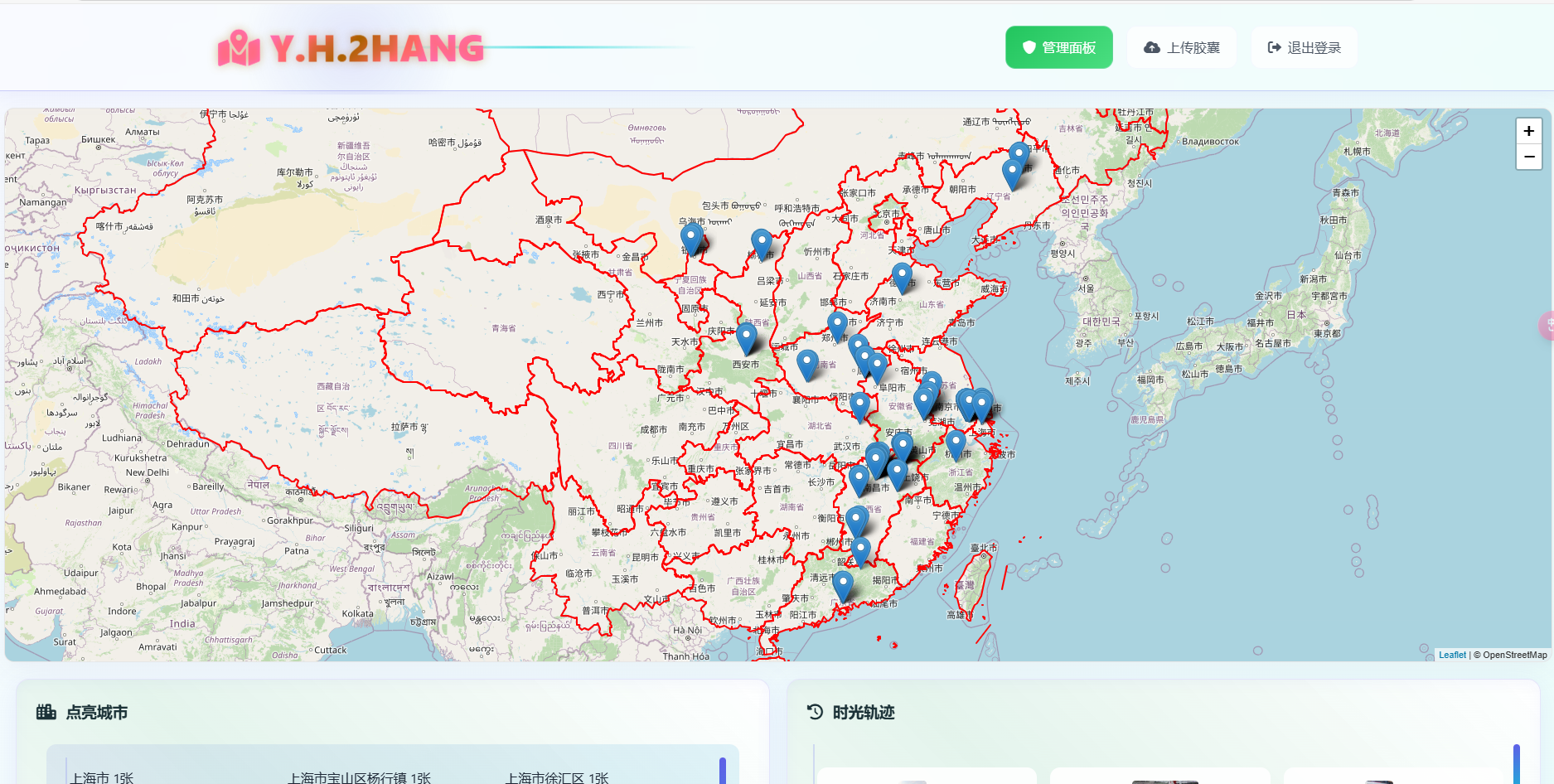The image size is (1554, 784).
Task: Click the 点亮城市 list scrollbar
Action: [x=722, y=771]
